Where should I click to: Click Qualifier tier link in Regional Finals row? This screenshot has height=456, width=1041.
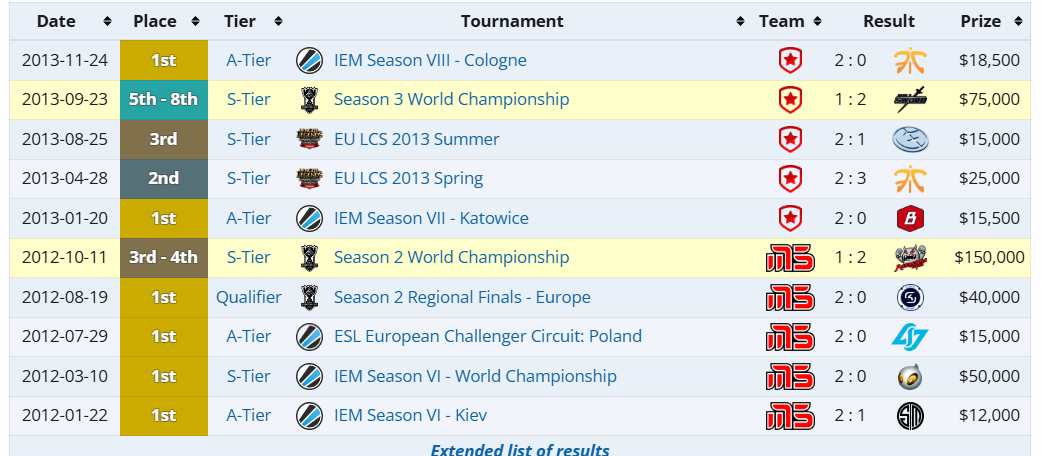[248, 297]
